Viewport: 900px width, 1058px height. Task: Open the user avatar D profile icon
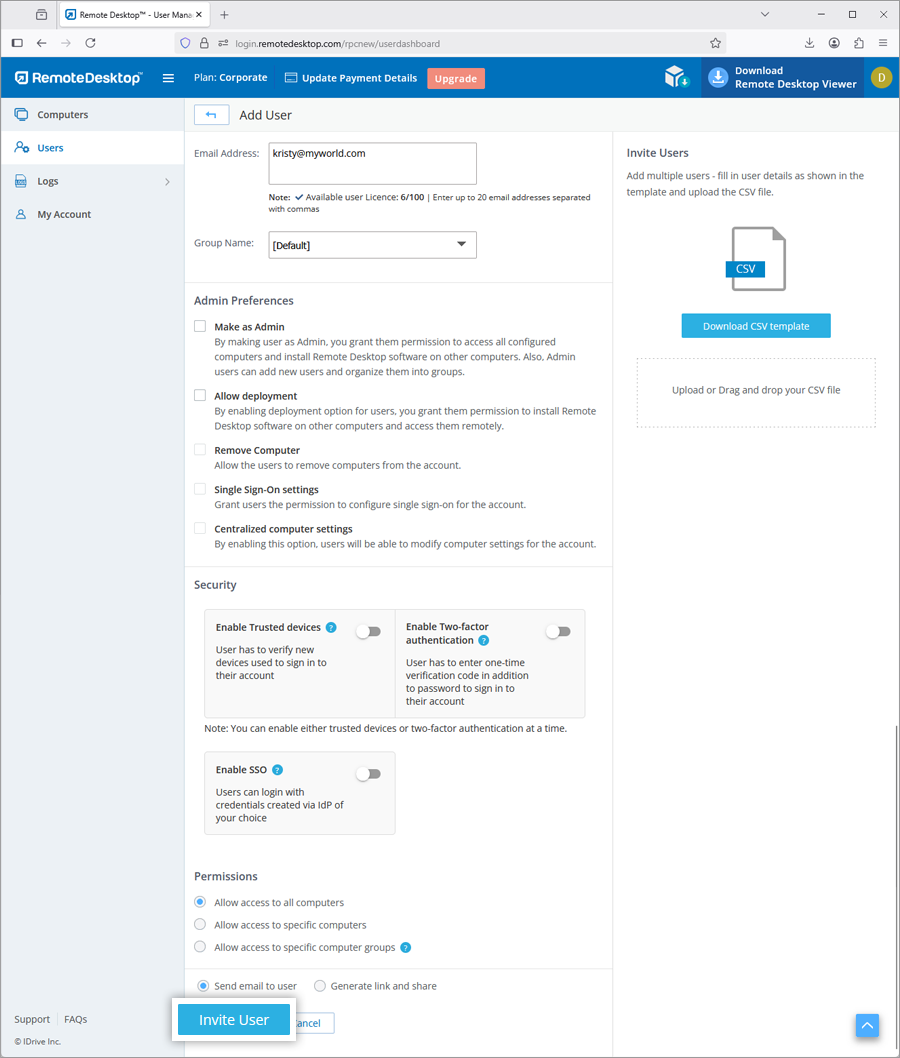(880, 78)
